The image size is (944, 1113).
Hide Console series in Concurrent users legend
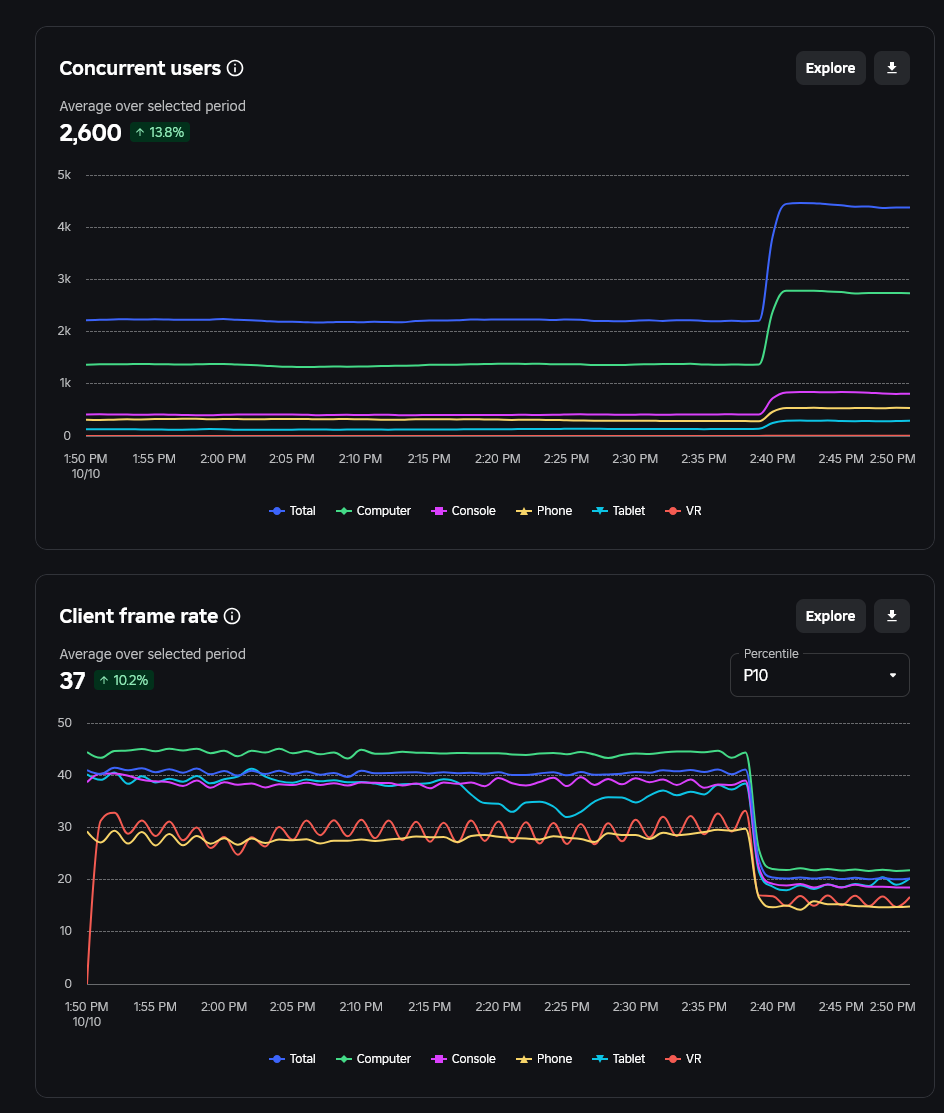pyautogui.click(x=463, y=511)
